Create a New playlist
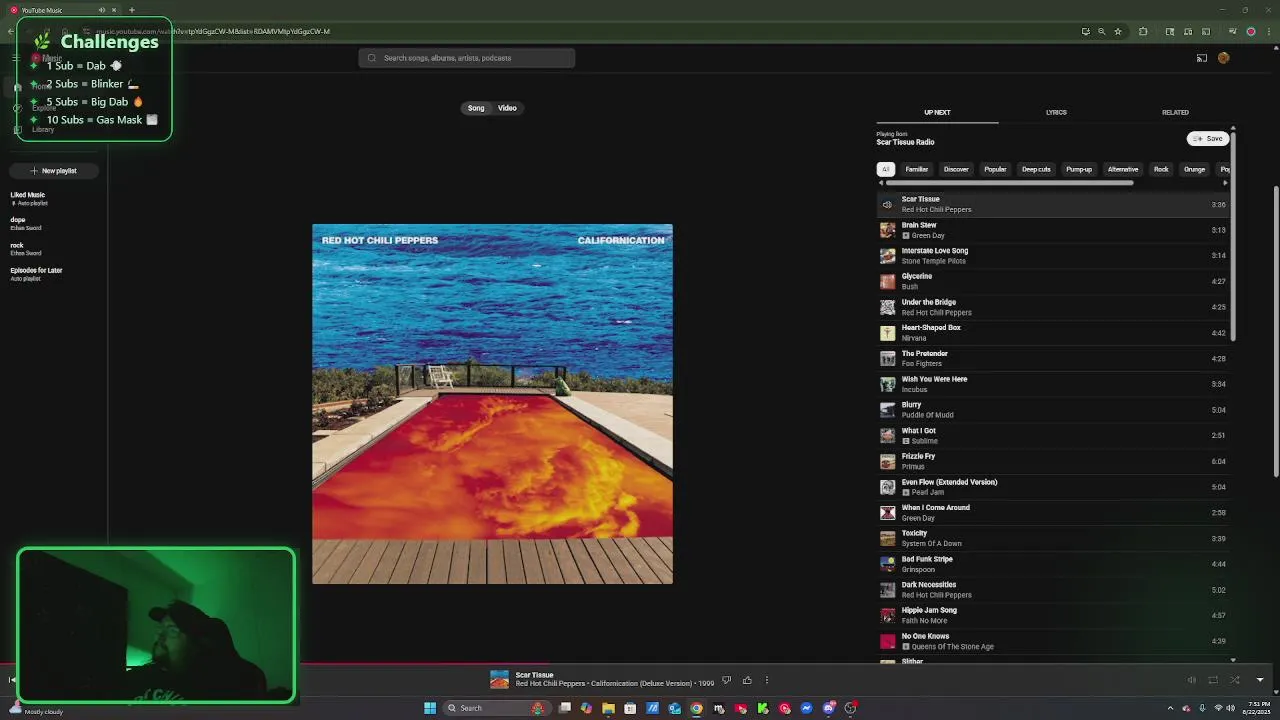The height and width of the screenshot is (720, 1280). (x=53, y=171)
